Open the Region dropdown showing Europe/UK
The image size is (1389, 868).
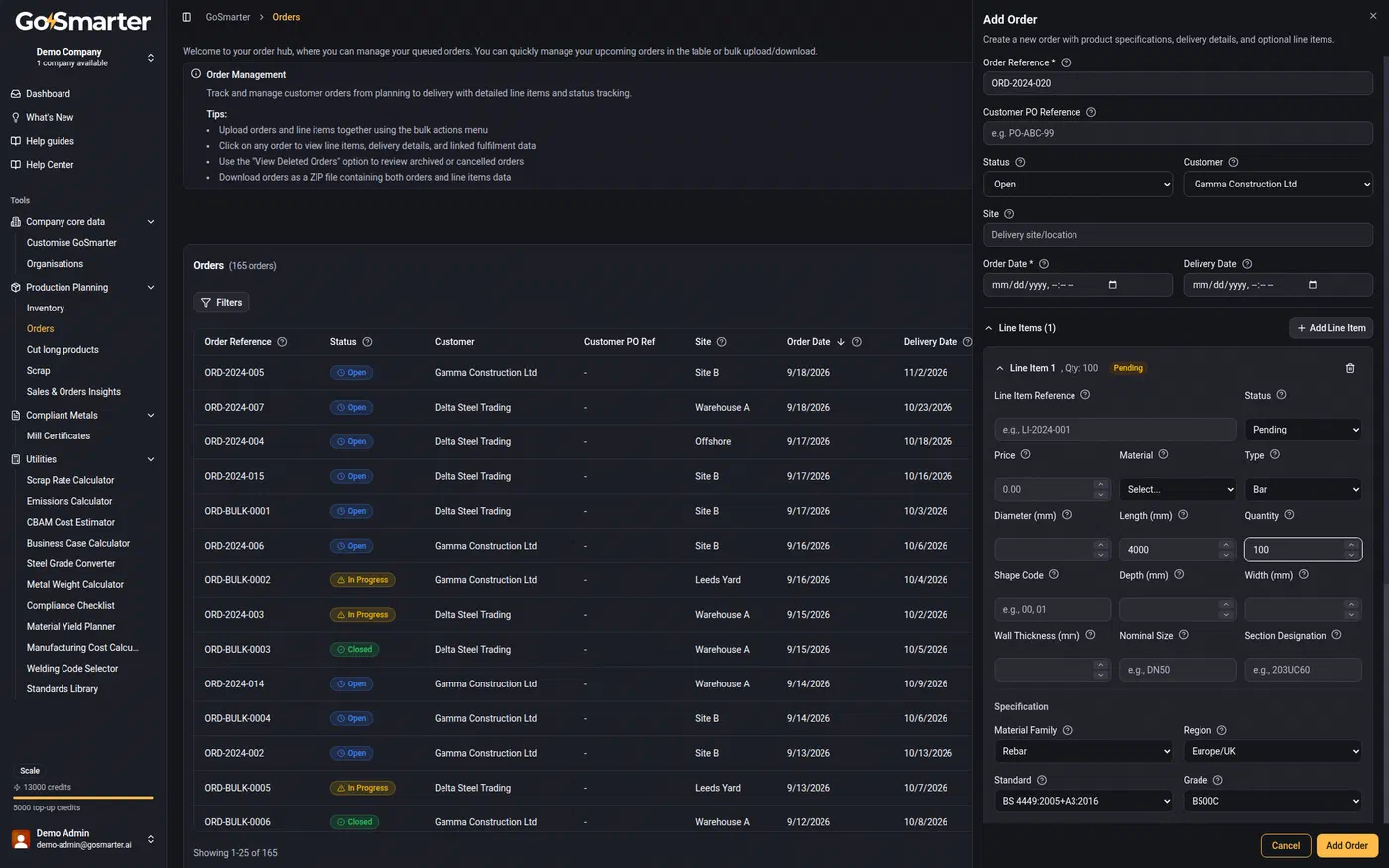pos(1272,751)
